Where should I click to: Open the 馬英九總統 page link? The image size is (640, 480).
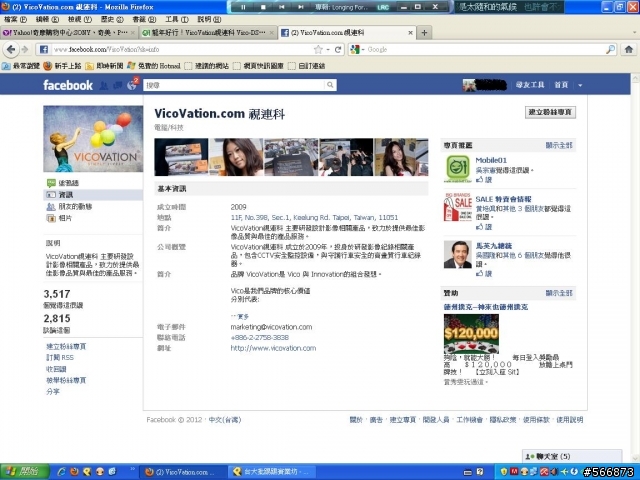(x=494, y=246)
